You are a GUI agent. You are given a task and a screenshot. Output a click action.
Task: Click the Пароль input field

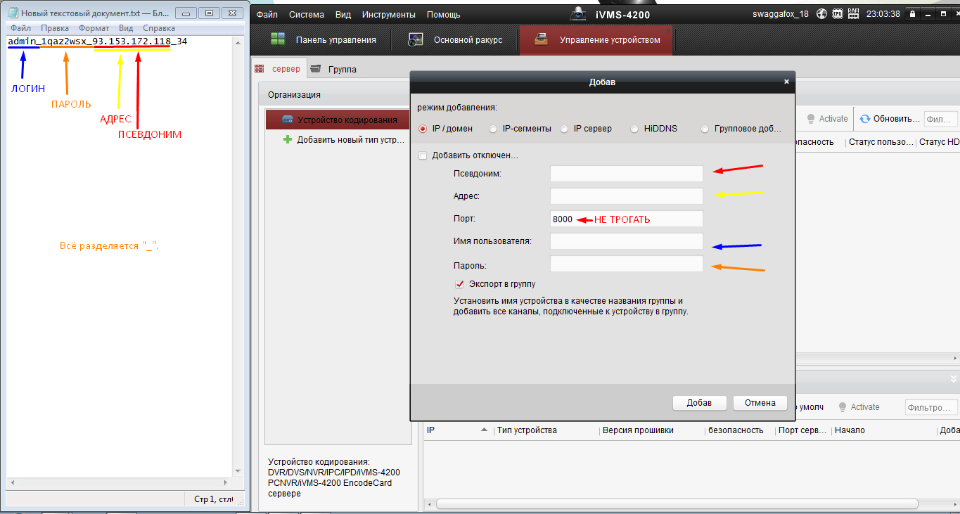[626, 264]
